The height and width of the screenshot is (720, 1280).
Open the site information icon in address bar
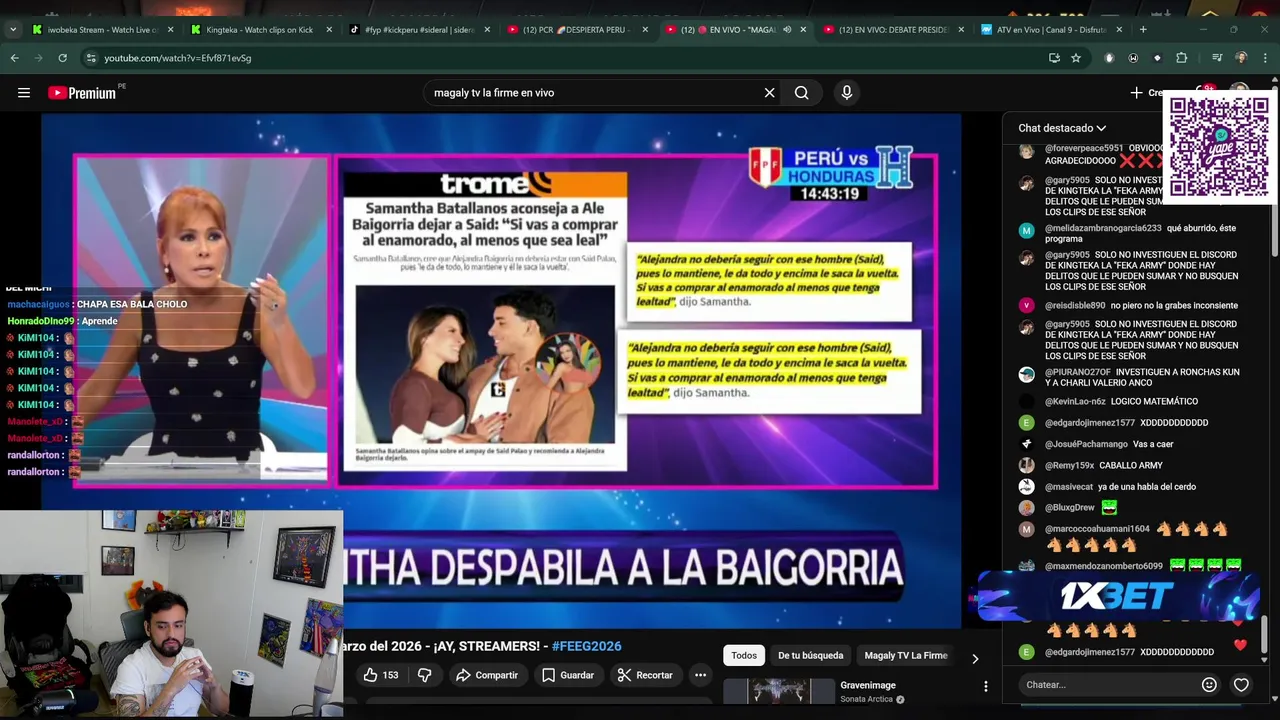pos(91,58)
